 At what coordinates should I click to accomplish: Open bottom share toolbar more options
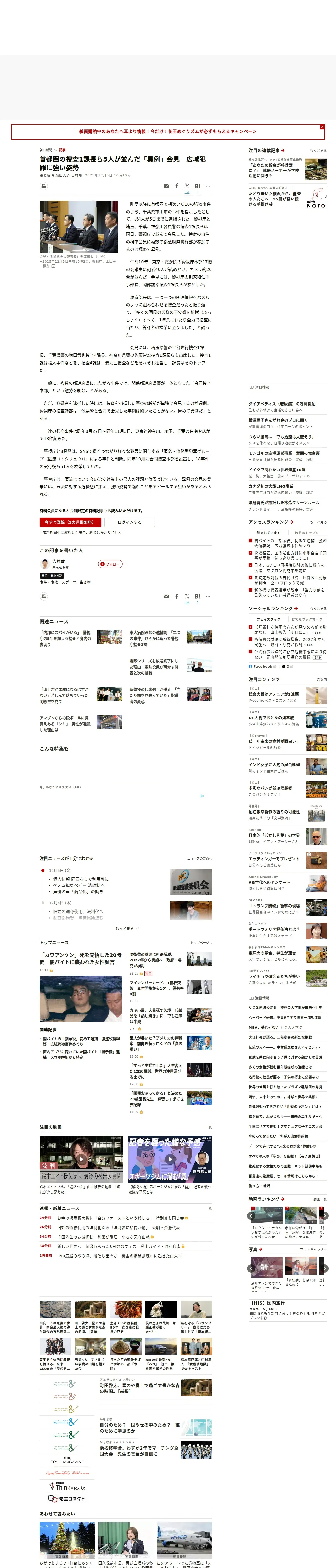(208, 597)
